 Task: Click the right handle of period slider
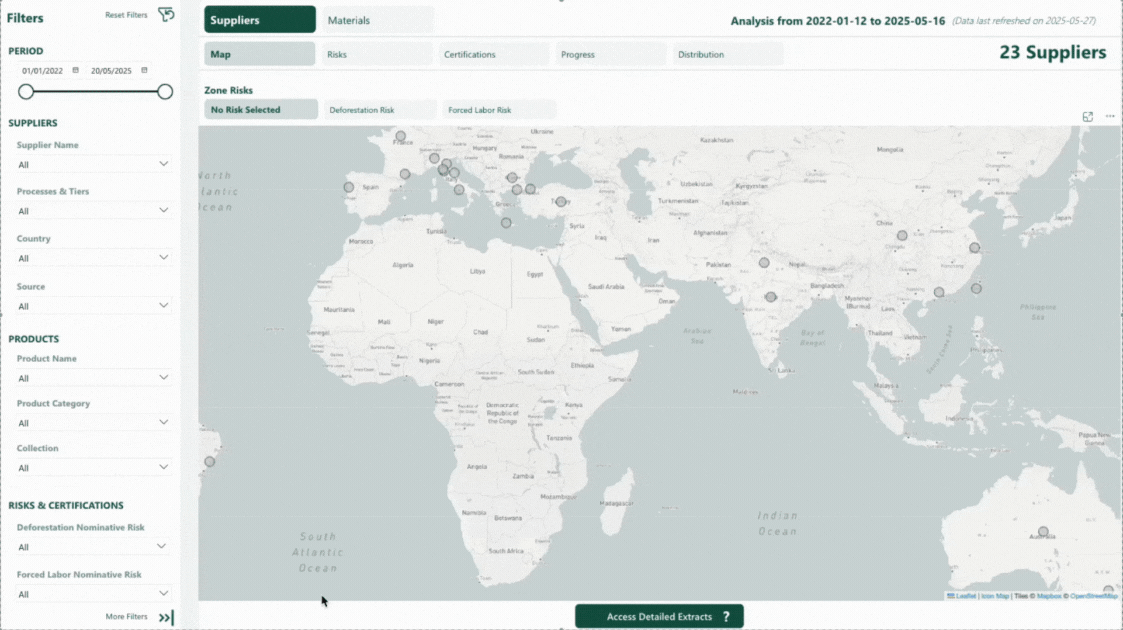pyautogui.click(x=165, y=92)
